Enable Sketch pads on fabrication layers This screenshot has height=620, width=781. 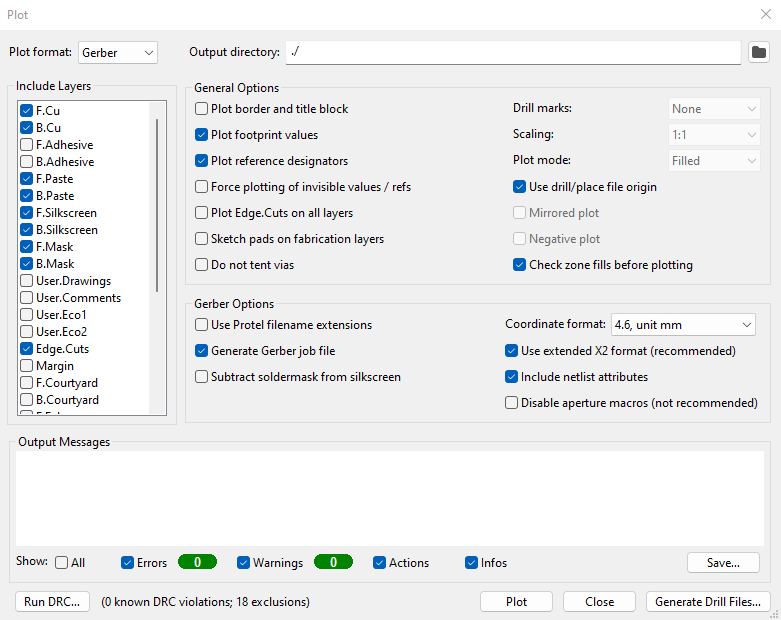coord(201,239)
